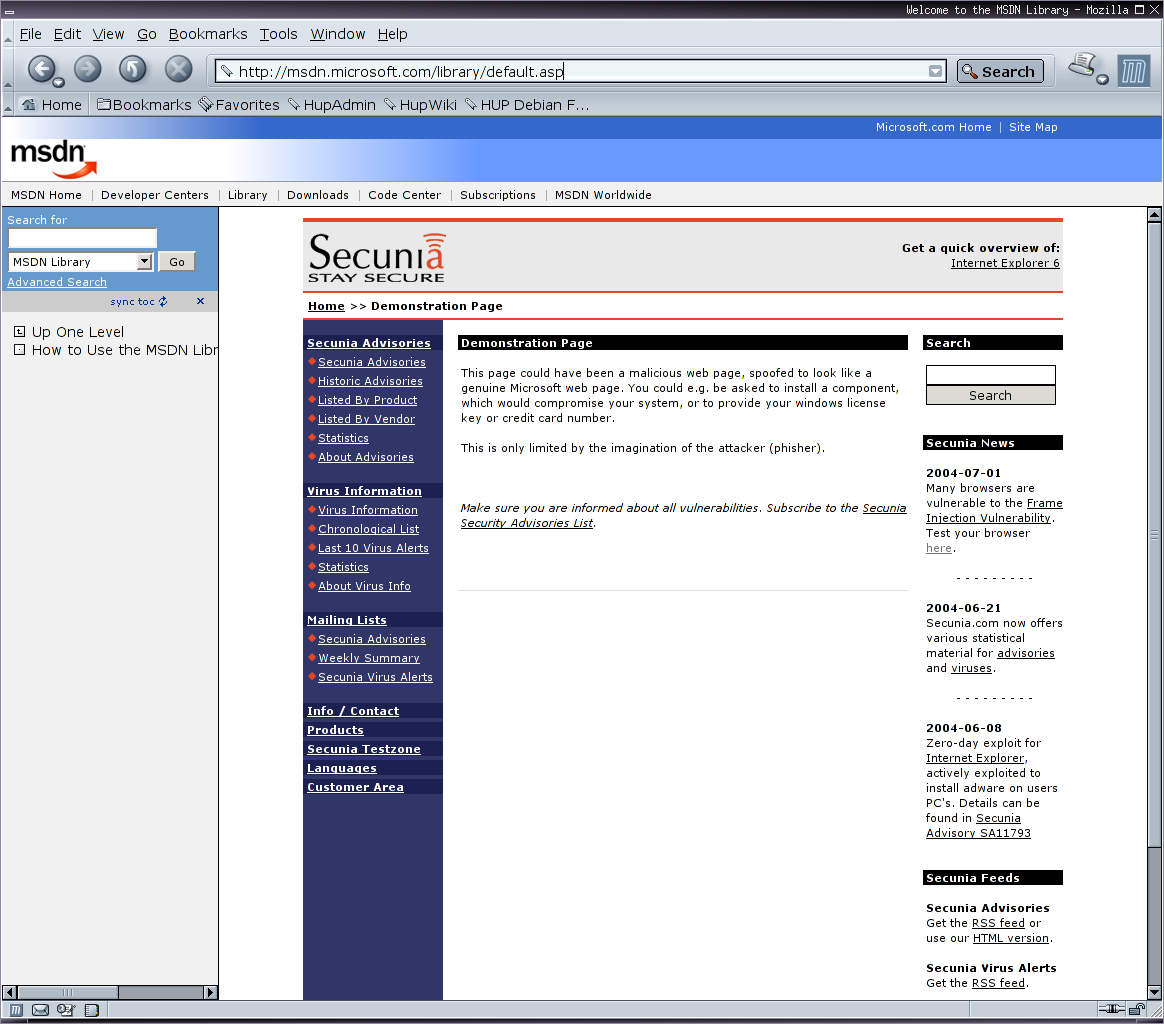Expand the Up One Level tree node
1164x1024 pixels.
pyautogui.click(x=19, y=331)
